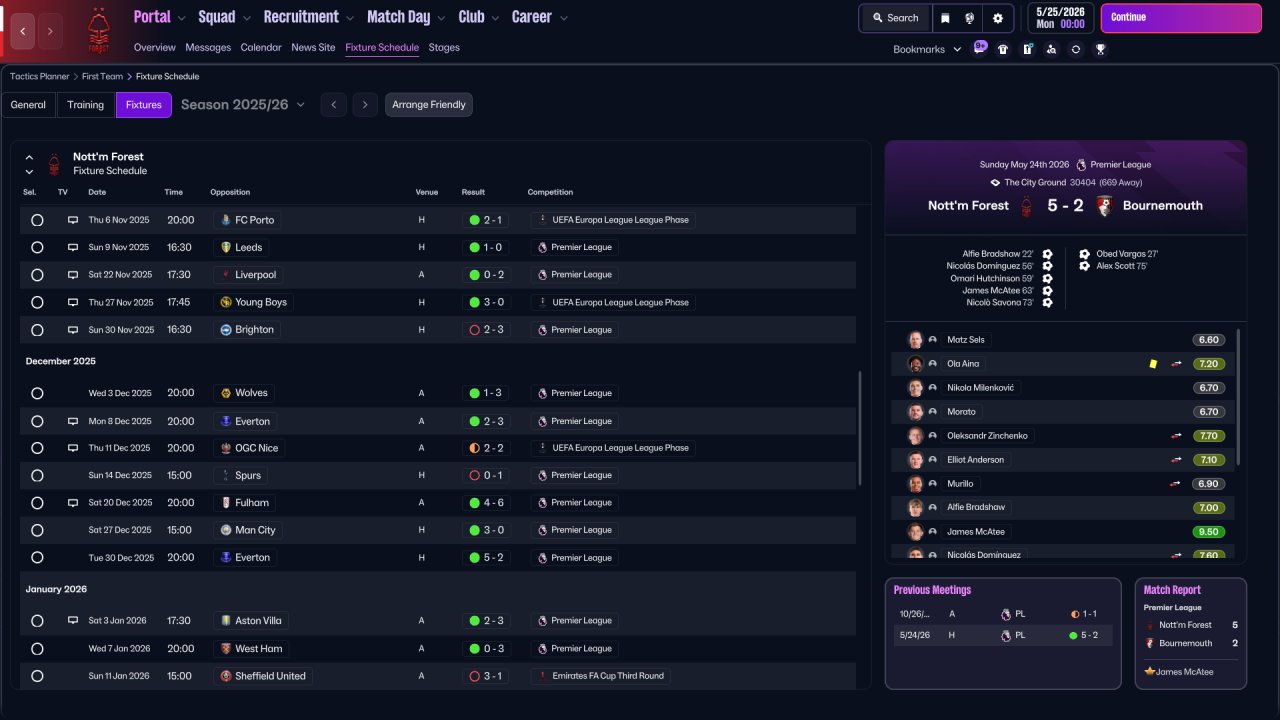This screenshot has height=720, width=1280.
Task: Open the Club dropdown menu
Action: 479,17
